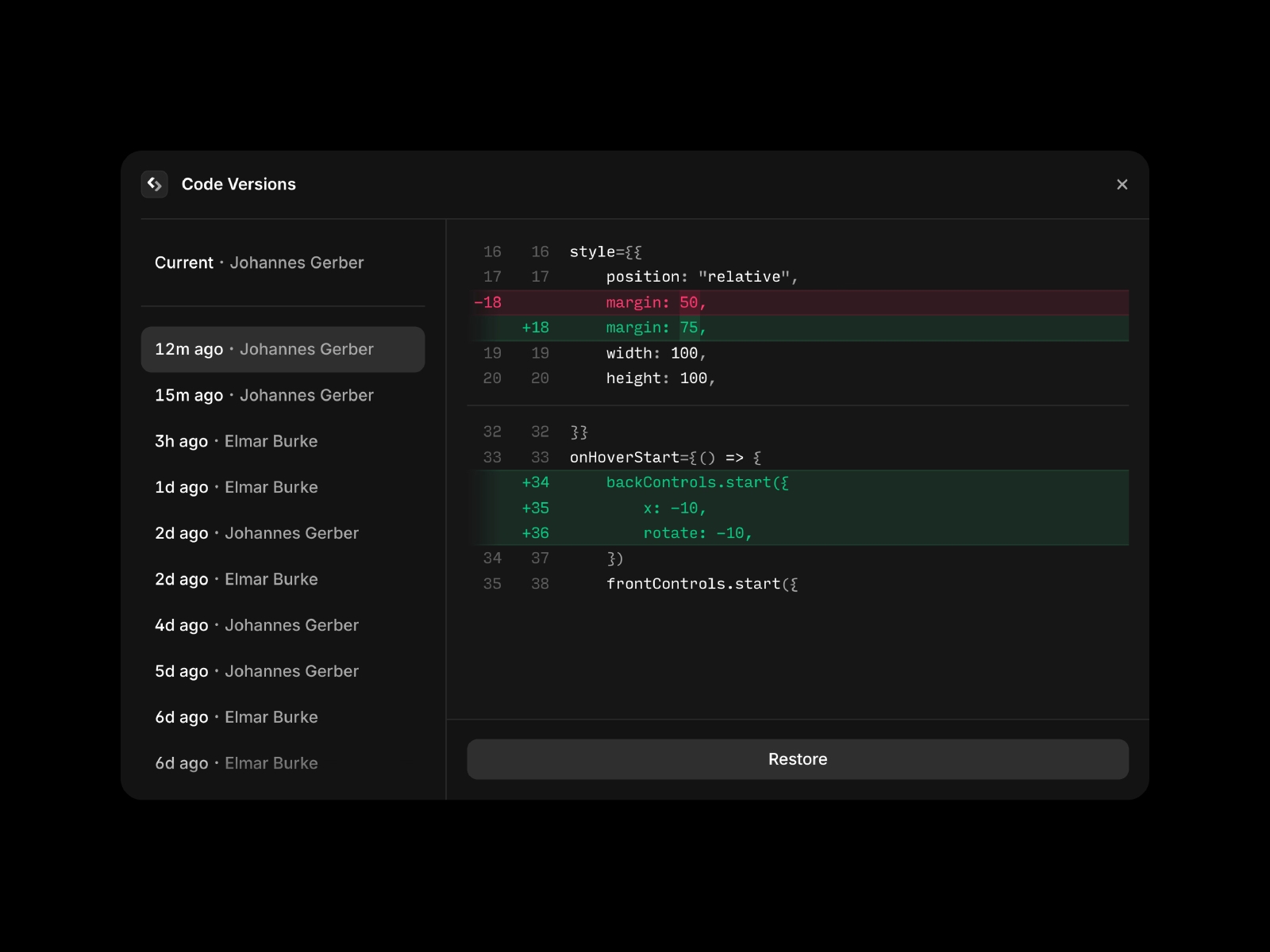Click the added rotate: -10 line
Viewport: 1270px width, 952px height.
798,533
